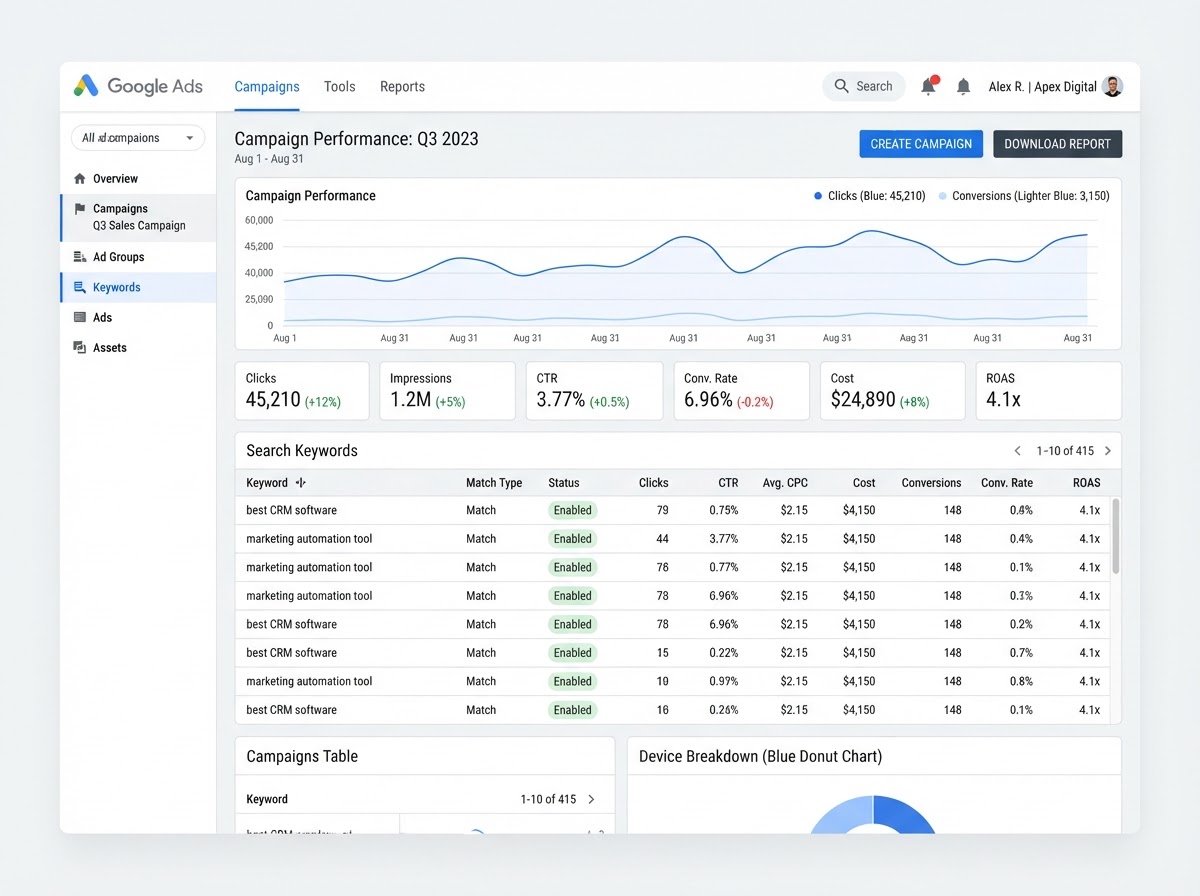Image resolution: width=1200 pixels, height=896 pixels.
Task: Sort by Status column header
Action: click(x=564, y=483)
